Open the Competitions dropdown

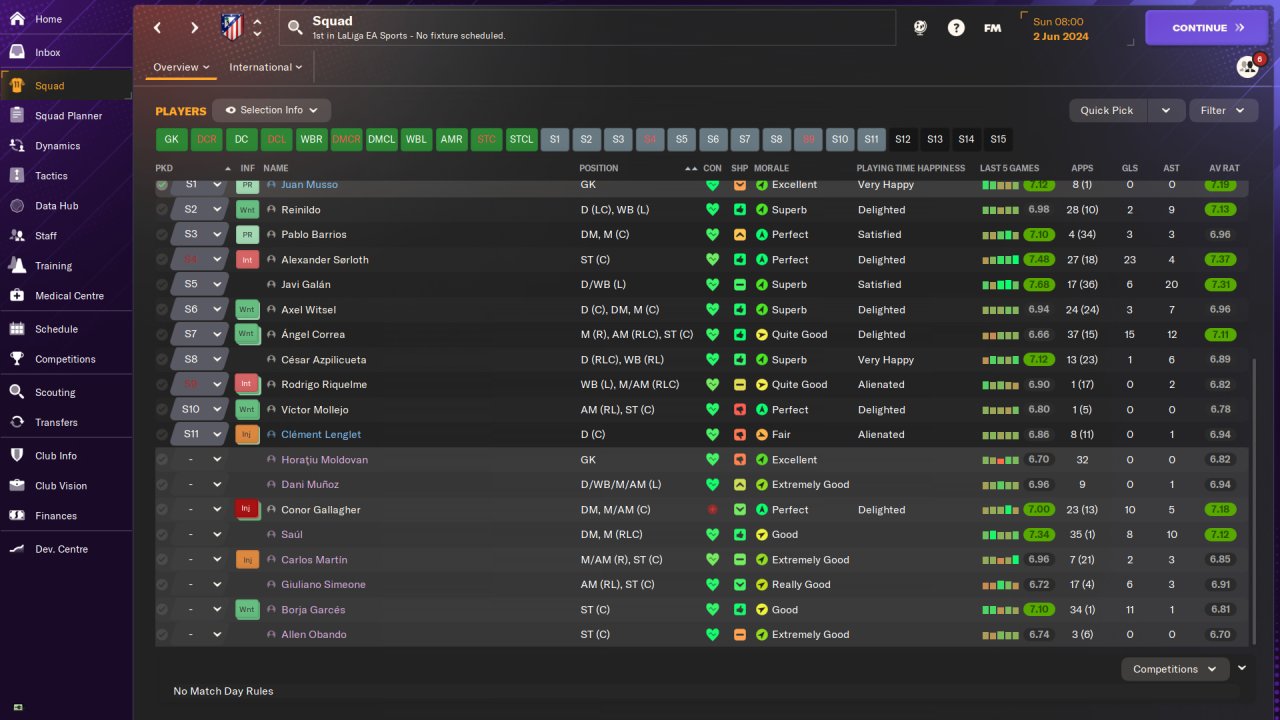point(1175,669)
